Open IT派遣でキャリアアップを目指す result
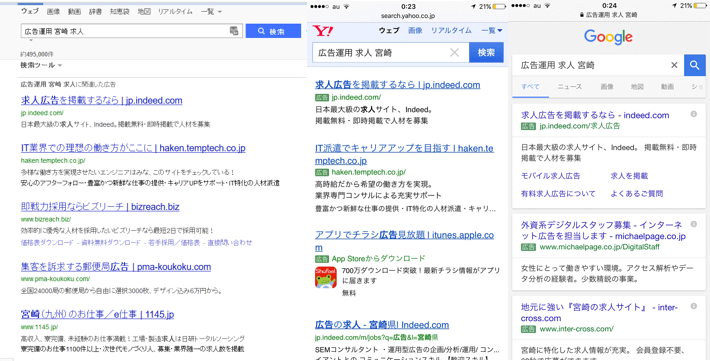710x361 pixels. click(x=404, y=154)
